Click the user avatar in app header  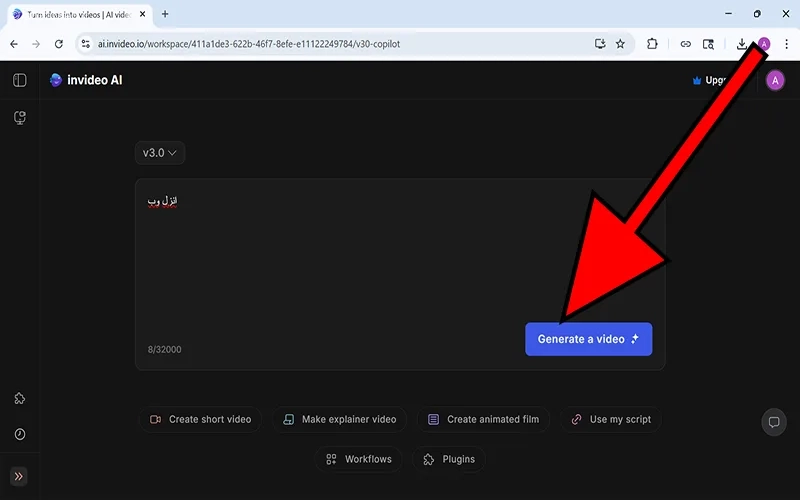point(775,81)
